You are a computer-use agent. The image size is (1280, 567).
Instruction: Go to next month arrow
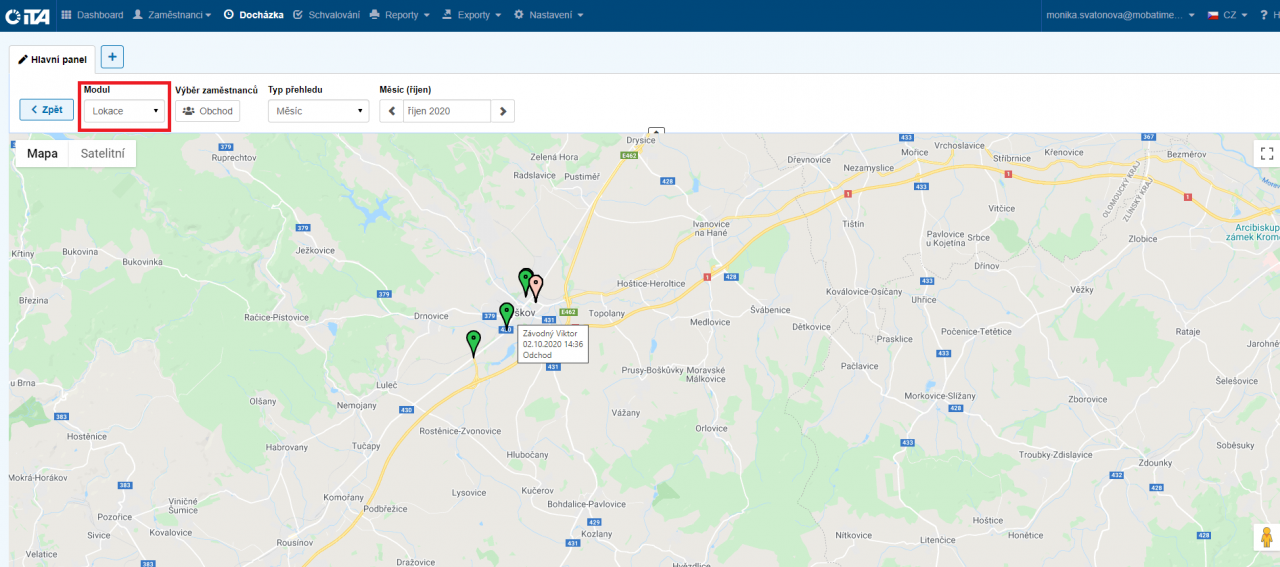pos(503,111)
